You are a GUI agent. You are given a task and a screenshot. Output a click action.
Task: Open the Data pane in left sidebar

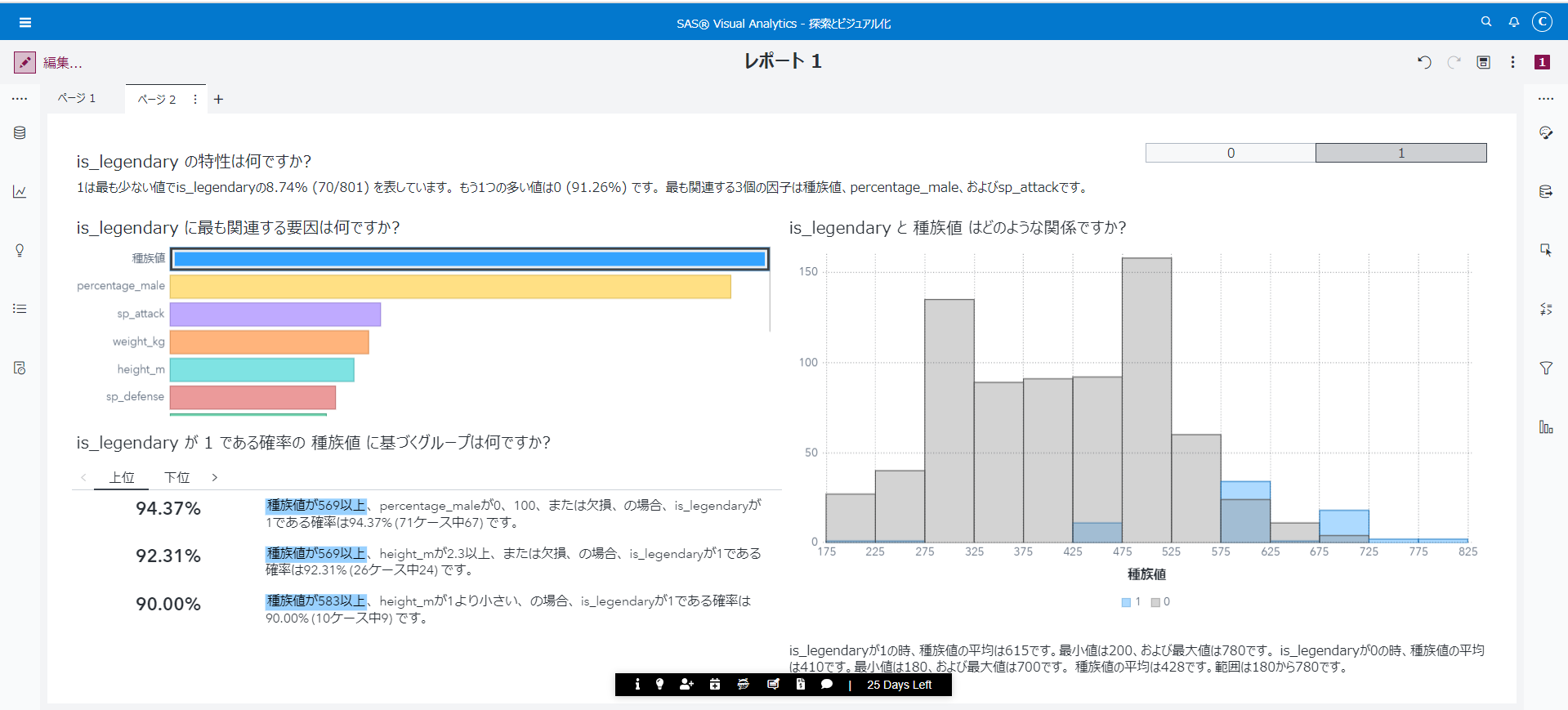point(20,133)
